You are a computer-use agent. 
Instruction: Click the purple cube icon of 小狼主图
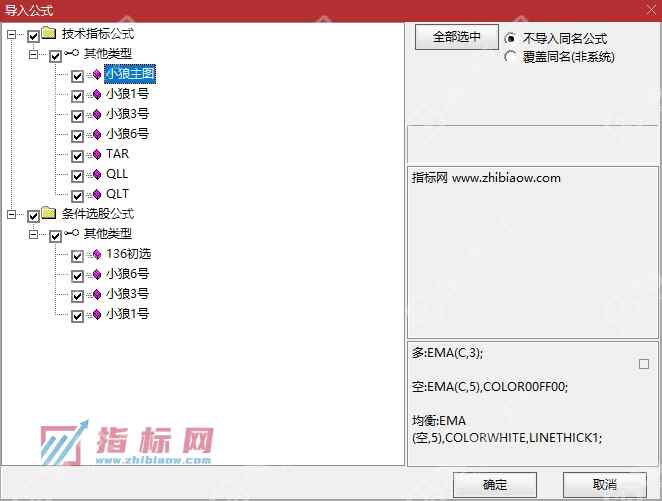point(97,74)
